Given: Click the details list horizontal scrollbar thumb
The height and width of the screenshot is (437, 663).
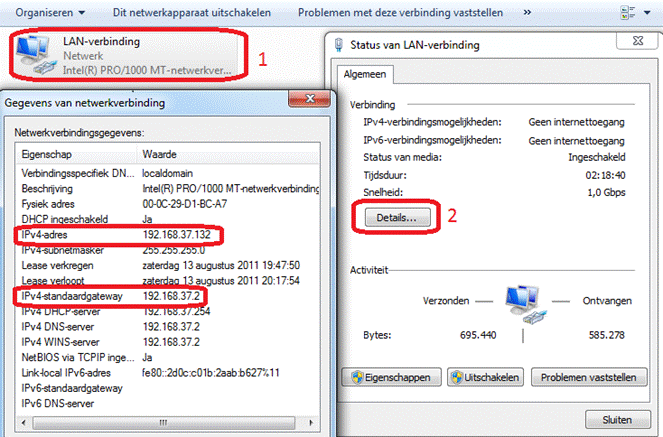Looking at the screenshot, I should click(x=164, y=423).
